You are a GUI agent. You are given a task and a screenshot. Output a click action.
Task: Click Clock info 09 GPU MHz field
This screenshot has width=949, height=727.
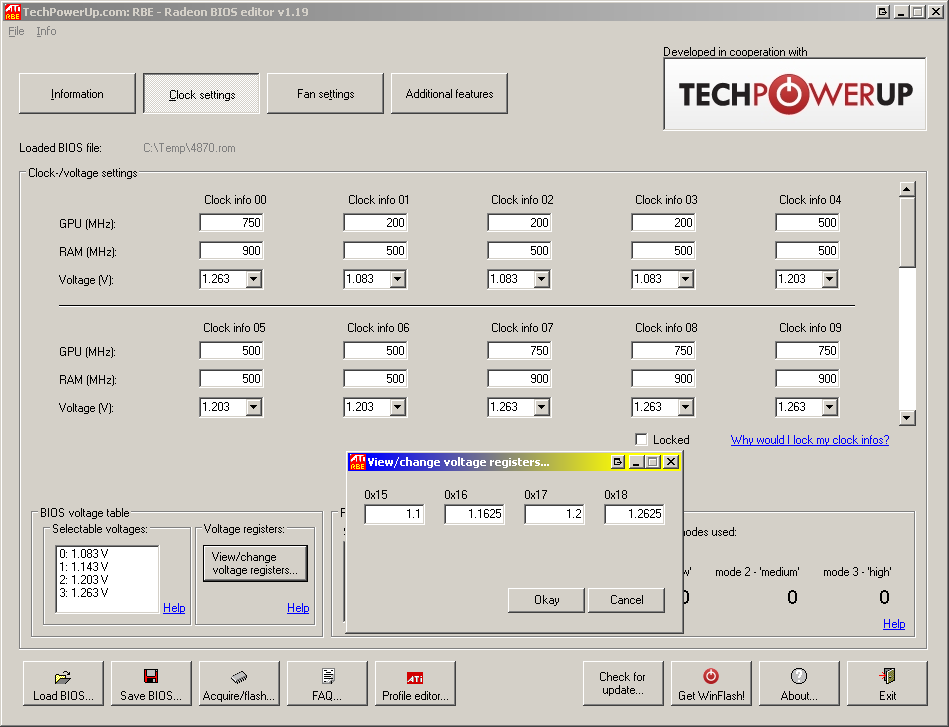807,350
